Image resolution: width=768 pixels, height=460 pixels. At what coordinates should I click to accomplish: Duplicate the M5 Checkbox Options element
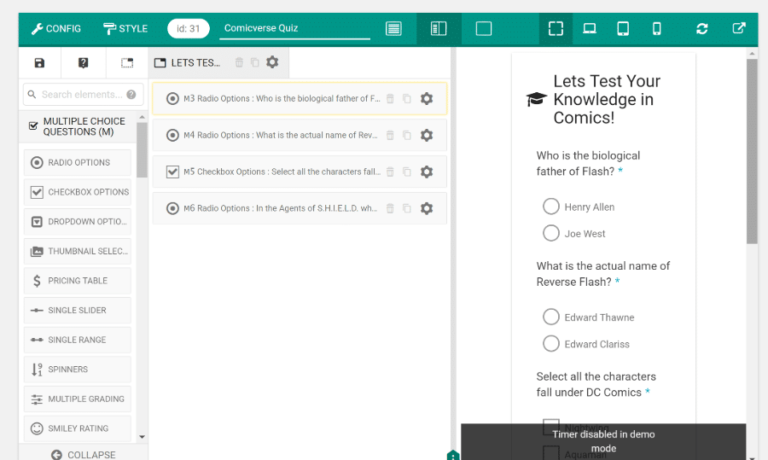pyautogui.click(x=407, y=171)
